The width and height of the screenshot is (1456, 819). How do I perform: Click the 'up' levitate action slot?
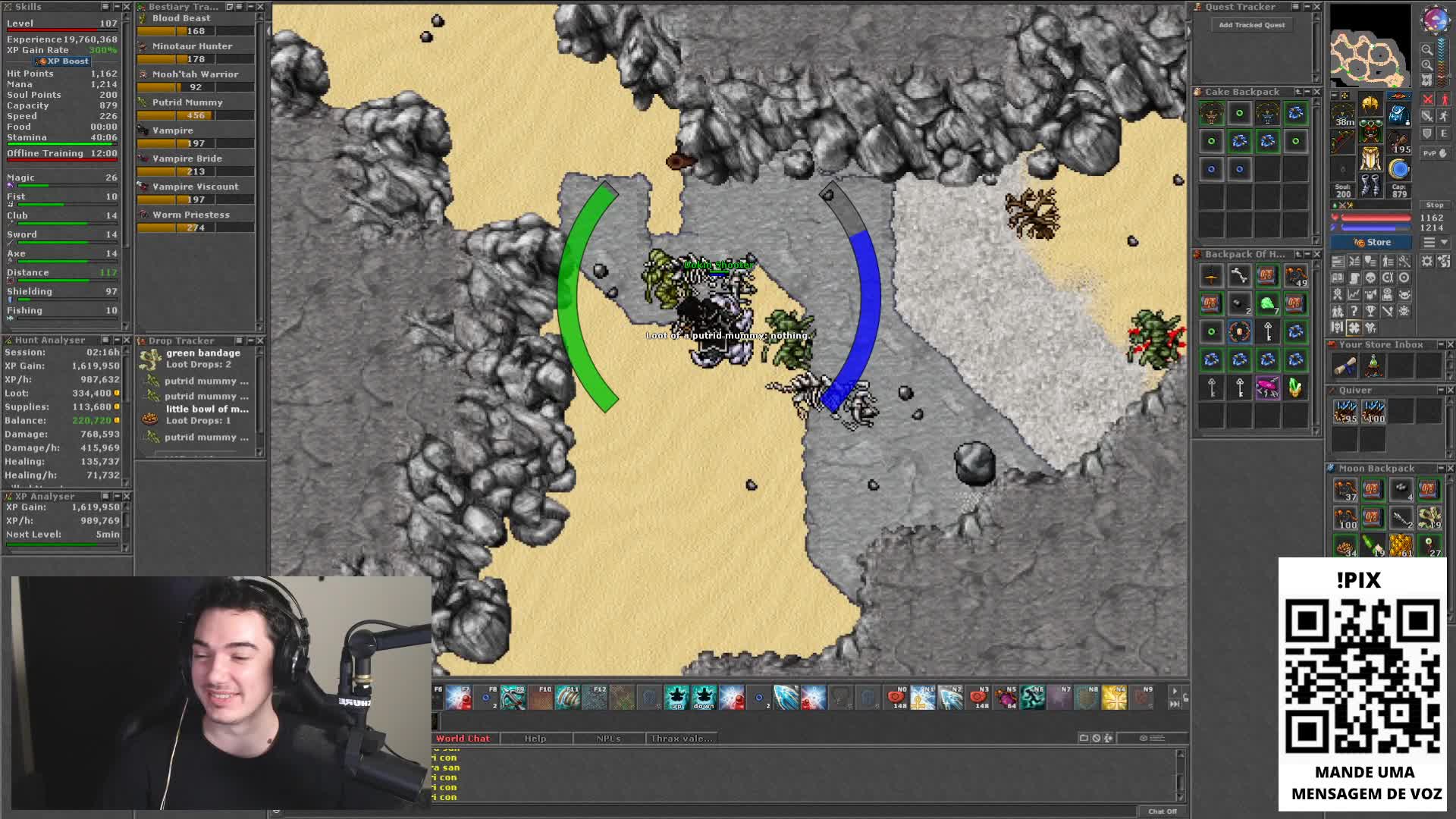click(677, 698)
